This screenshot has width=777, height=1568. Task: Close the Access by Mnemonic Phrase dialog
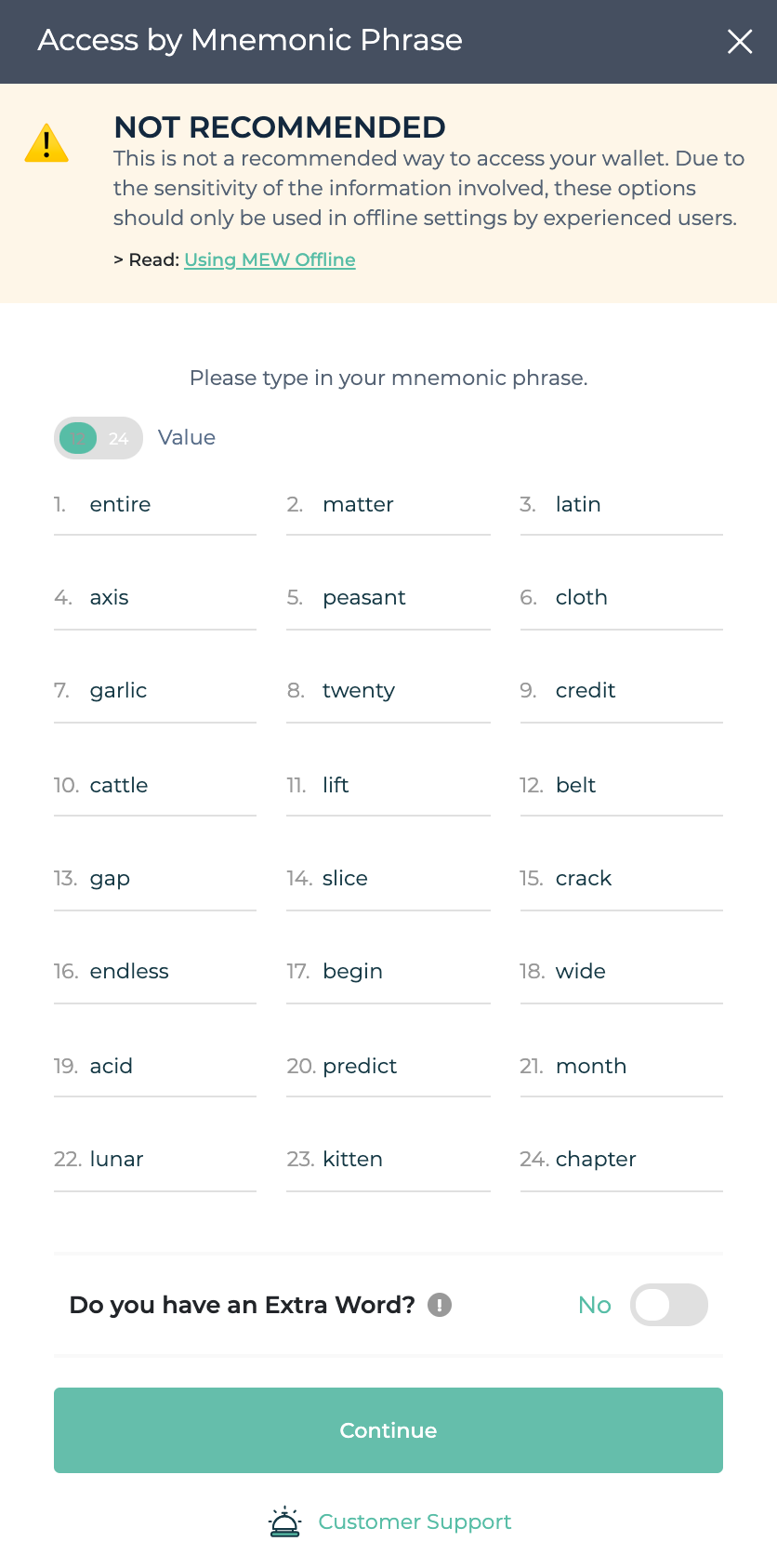740,41
